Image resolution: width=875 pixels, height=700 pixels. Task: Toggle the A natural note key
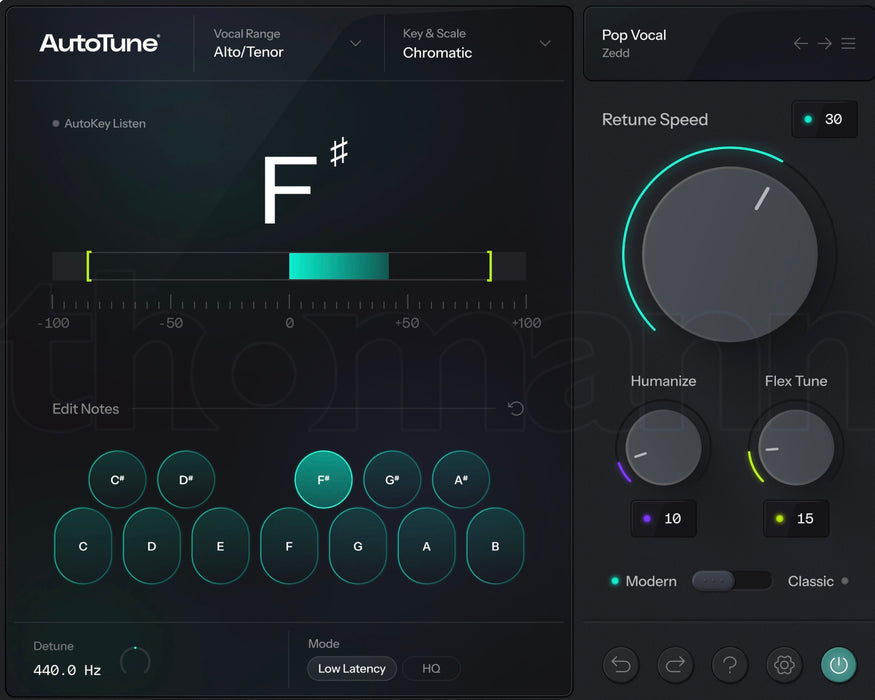pos(426,546)
